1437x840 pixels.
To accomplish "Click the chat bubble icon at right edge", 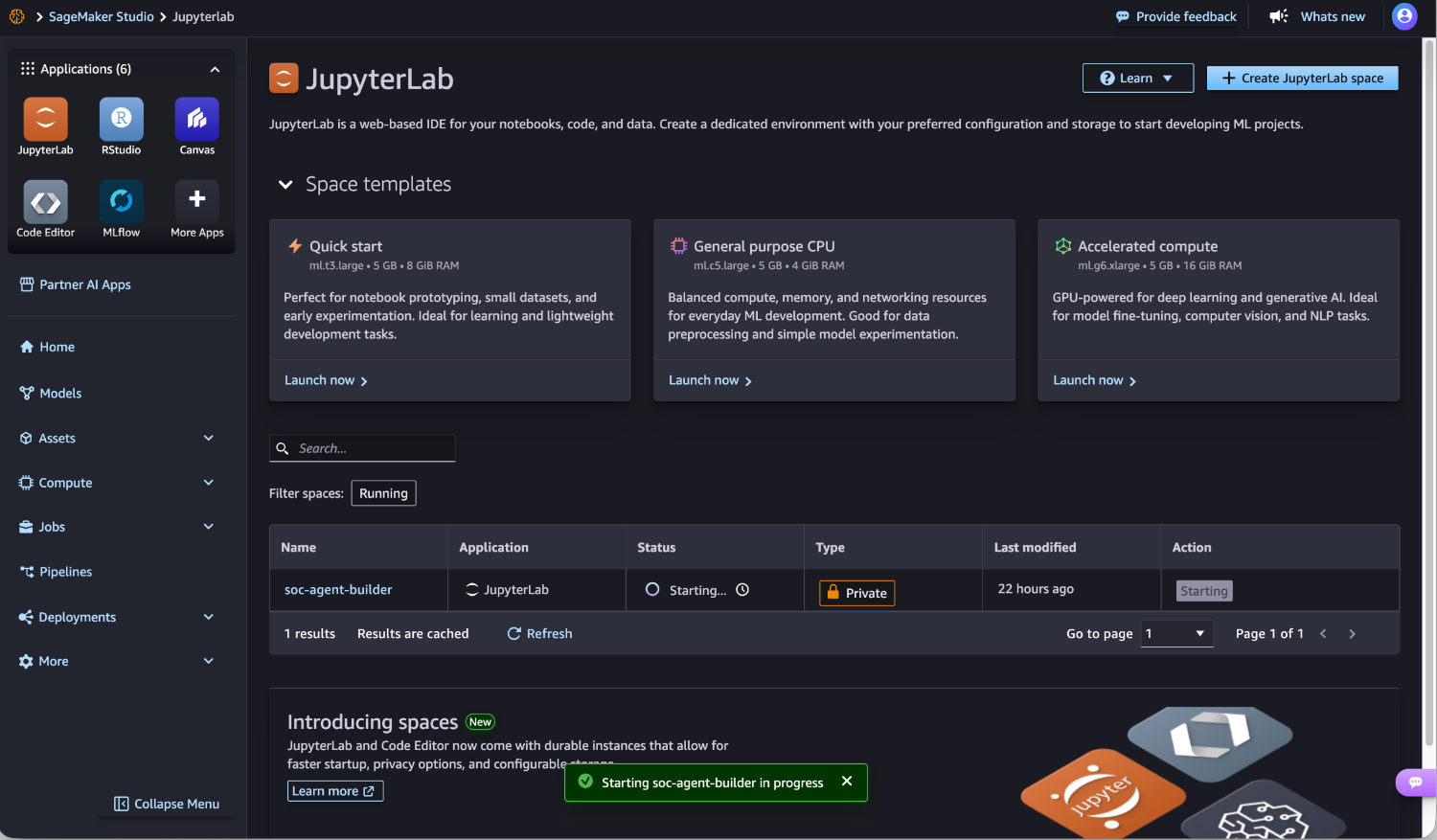I will point(1415,783).
